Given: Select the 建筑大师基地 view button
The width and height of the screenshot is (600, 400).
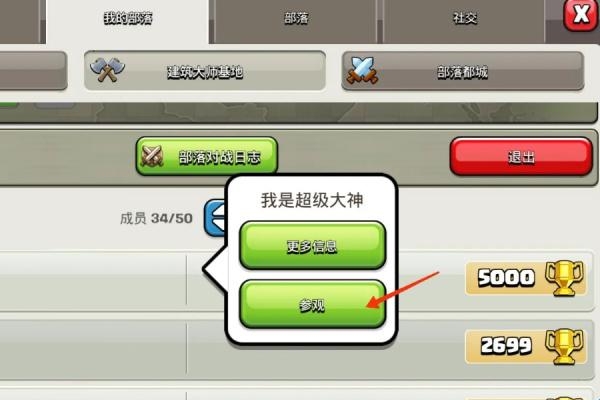Looking at the screenshot, I should pyautogui.click(x=205, y=71).
